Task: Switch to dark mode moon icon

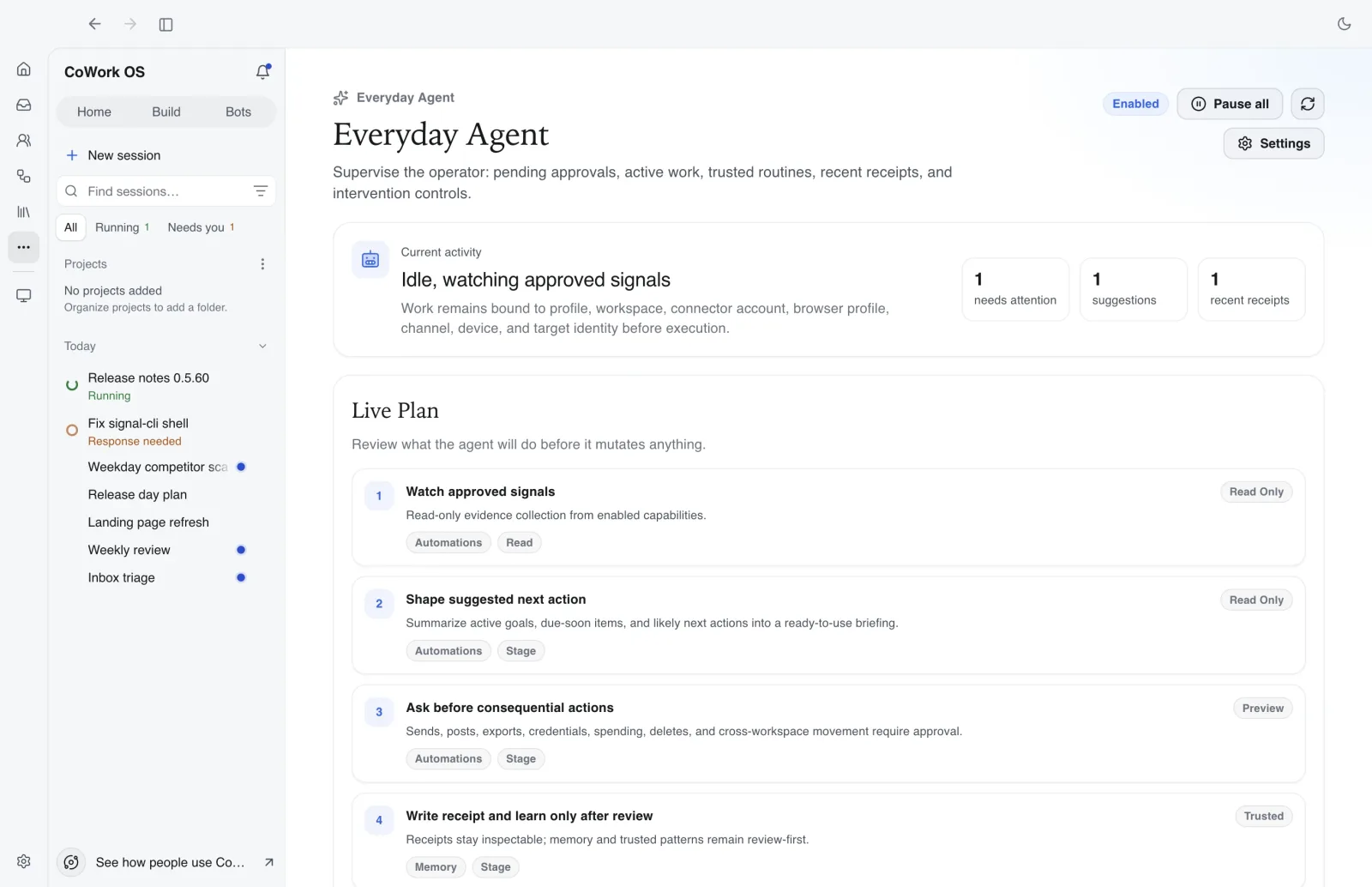Action: point(1344,24)
